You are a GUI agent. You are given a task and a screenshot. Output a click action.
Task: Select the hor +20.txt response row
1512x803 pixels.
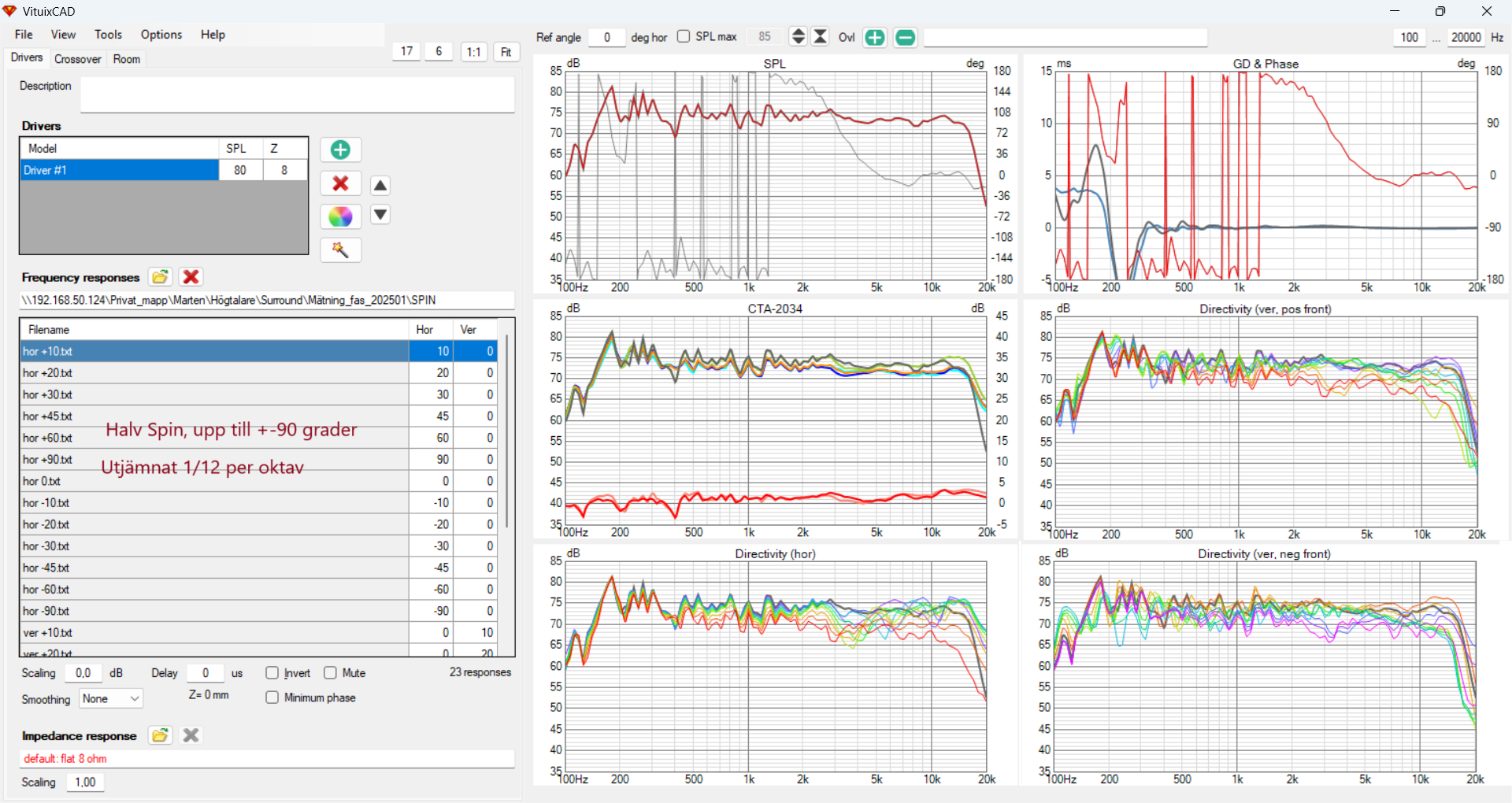(x=258, y=373)
